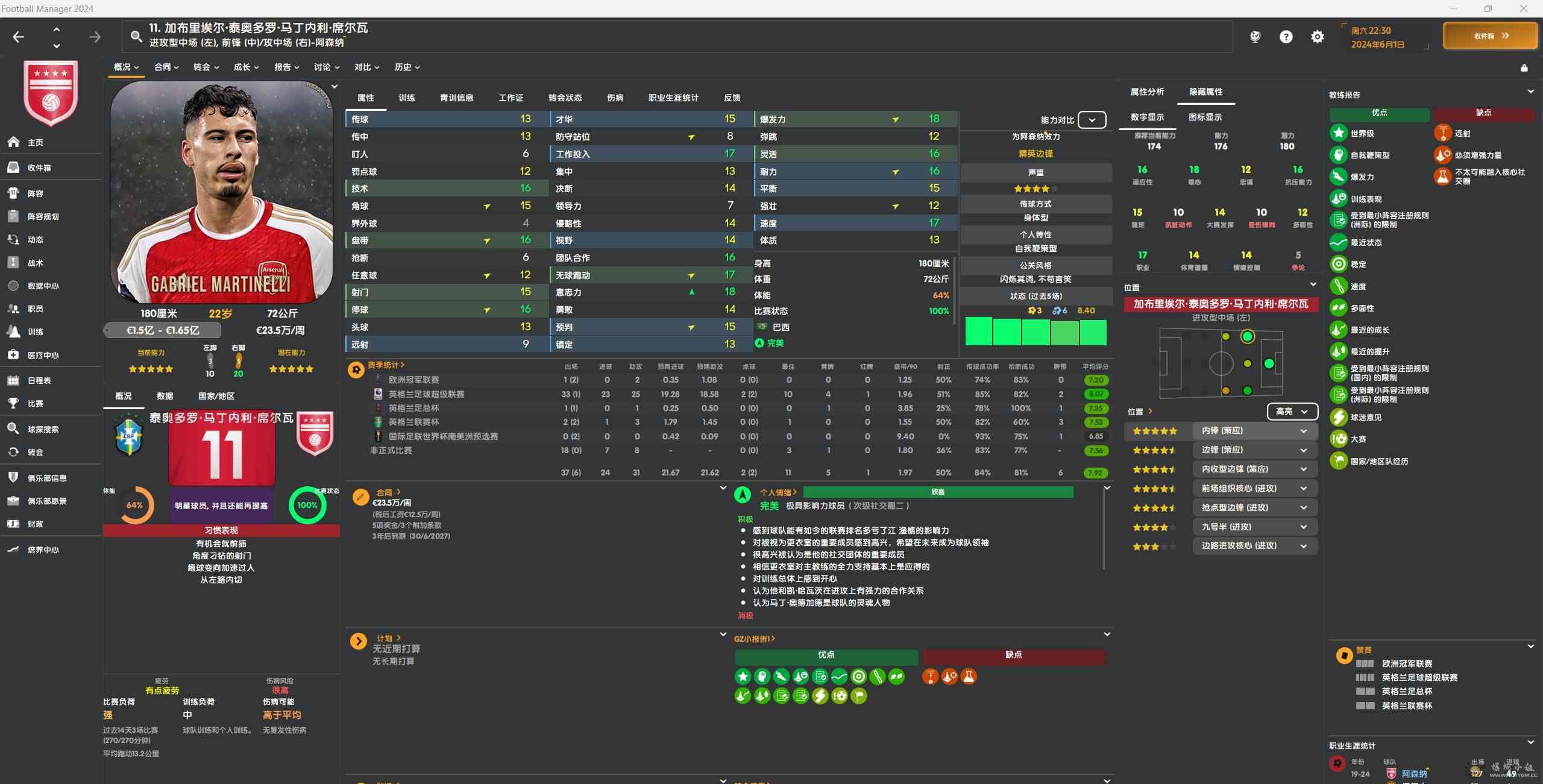Open the help question mark icon
Viewport: 1543px width, 784px height.
tap(1286, 37)
